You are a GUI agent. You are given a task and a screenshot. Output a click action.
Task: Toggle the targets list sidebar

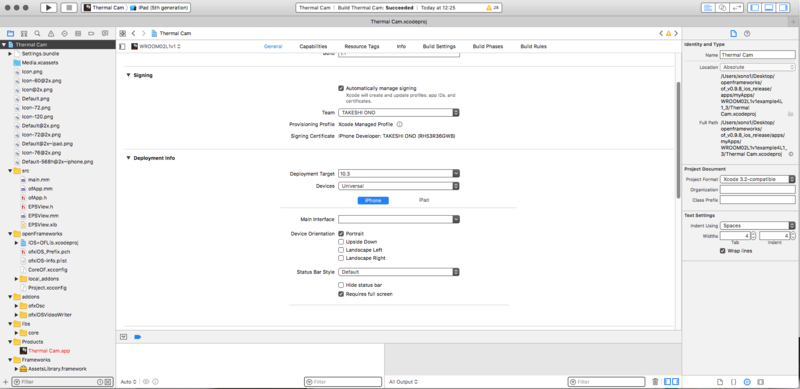pyautogui.click(x=122, y=46)
